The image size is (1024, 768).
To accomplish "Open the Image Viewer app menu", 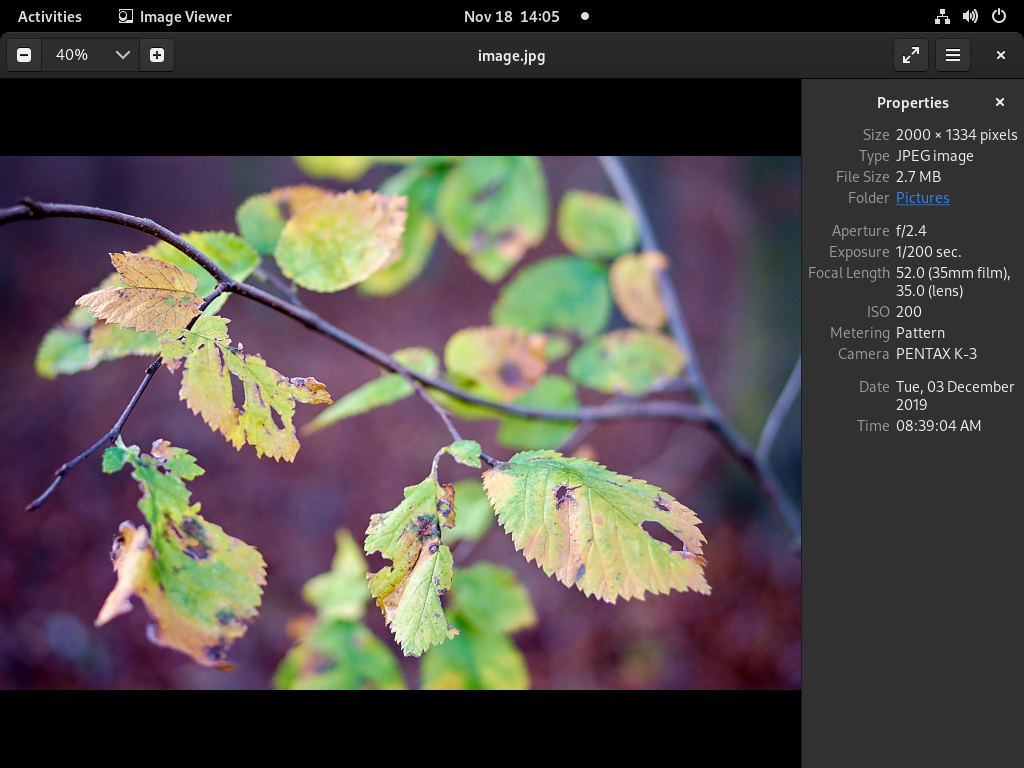I will point(175,16).
